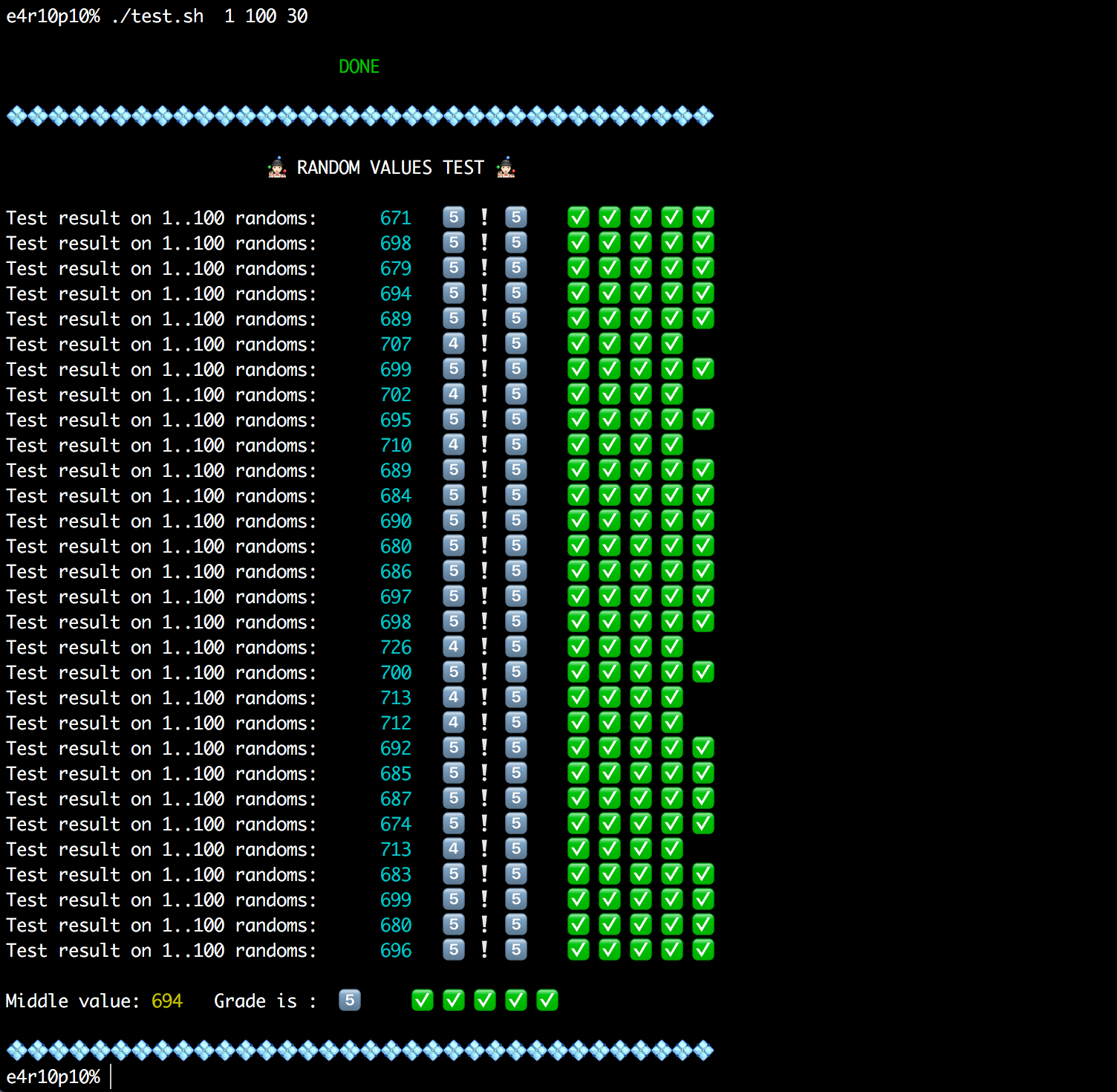
Task: Click the last green checkmark in the 696 row
Action: [703, 949]
